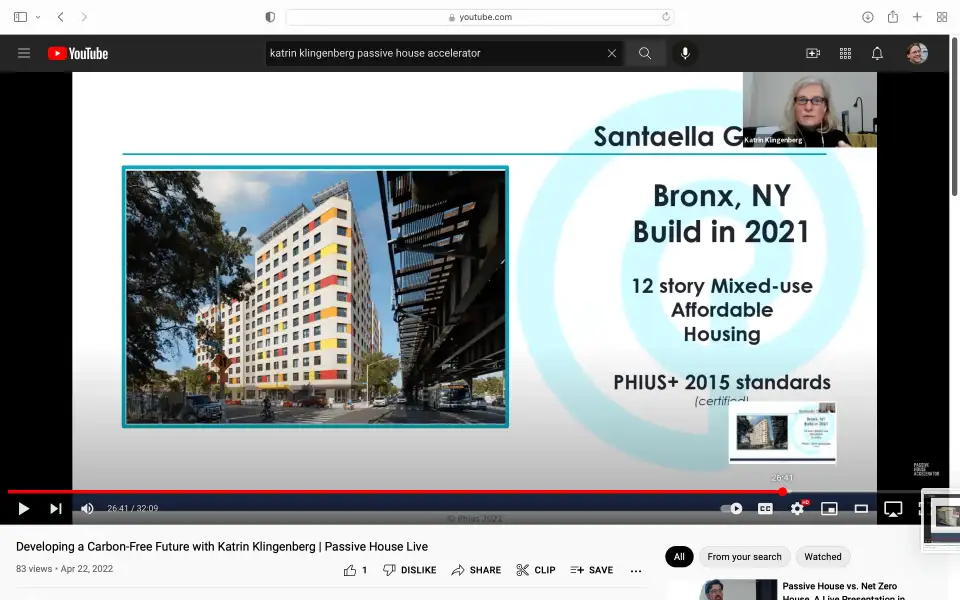Open the Create video menu
960x600 pixels.
(x=813, y=53)
